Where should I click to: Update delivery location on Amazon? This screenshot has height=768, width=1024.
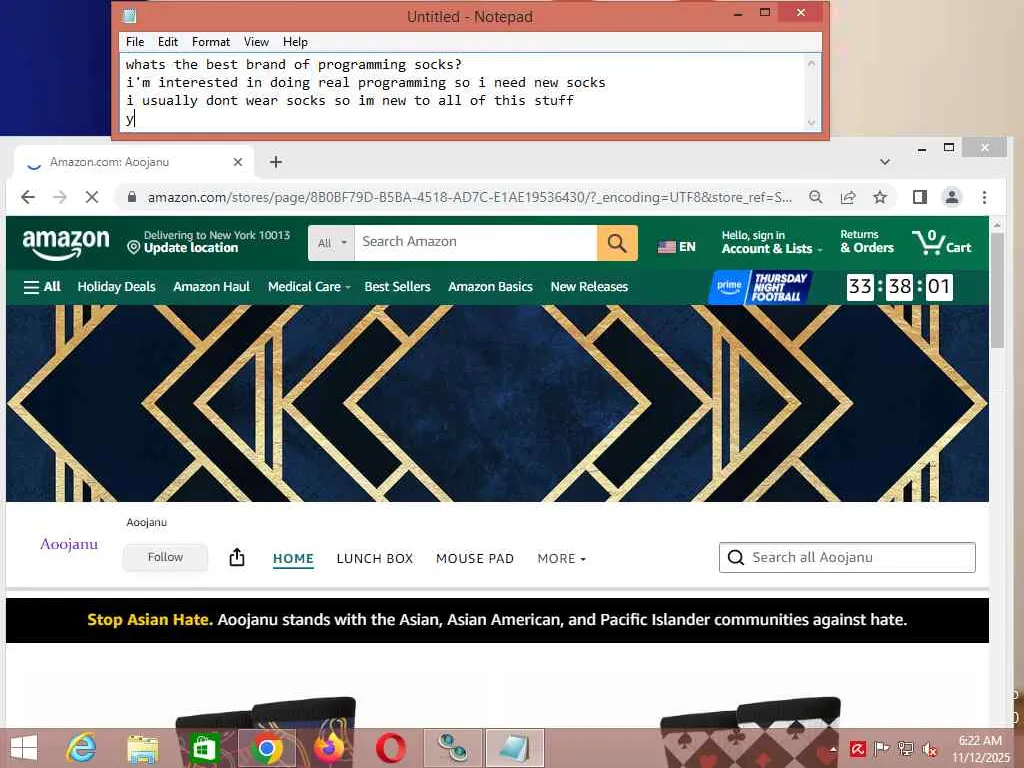point(208,242)
